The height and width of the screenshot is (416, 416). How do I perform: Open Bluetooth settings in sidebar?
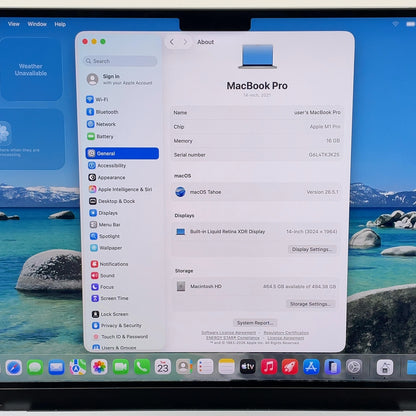click(x=102, y=112)
